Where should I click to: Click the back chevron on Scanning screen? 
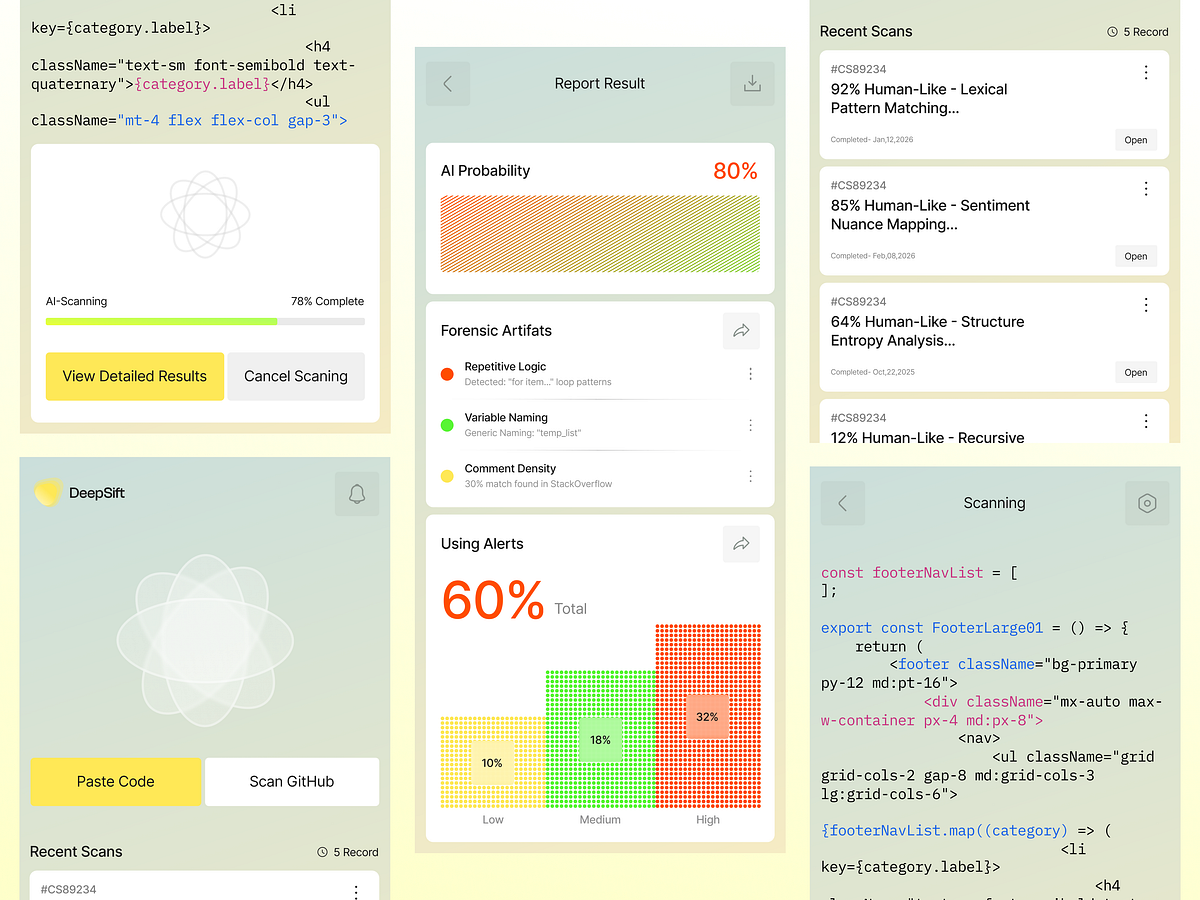point(842,503)
